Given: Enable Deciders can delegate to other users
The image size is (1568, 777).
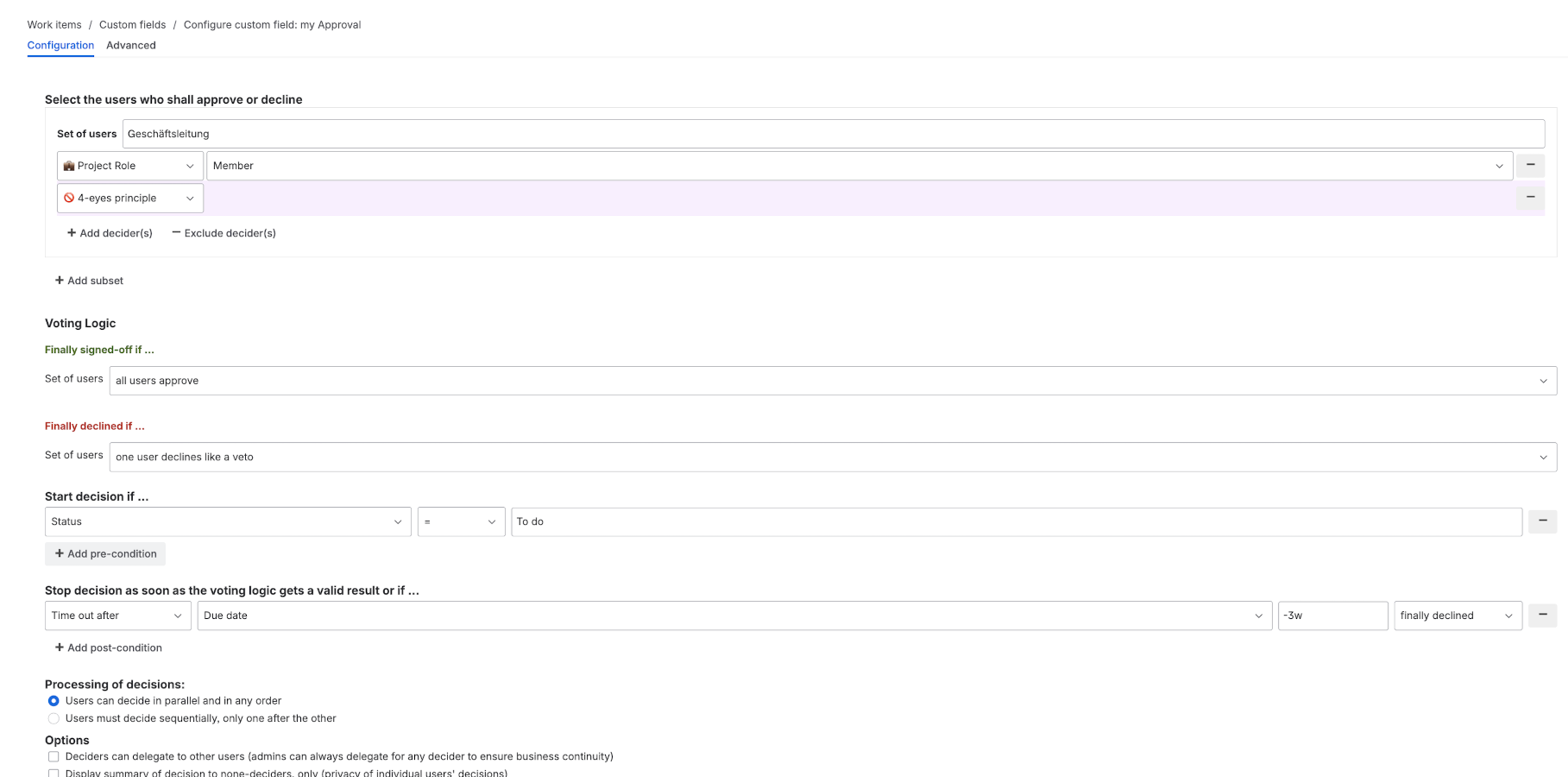Looking at the screenshot, I should tap(54, 755).
